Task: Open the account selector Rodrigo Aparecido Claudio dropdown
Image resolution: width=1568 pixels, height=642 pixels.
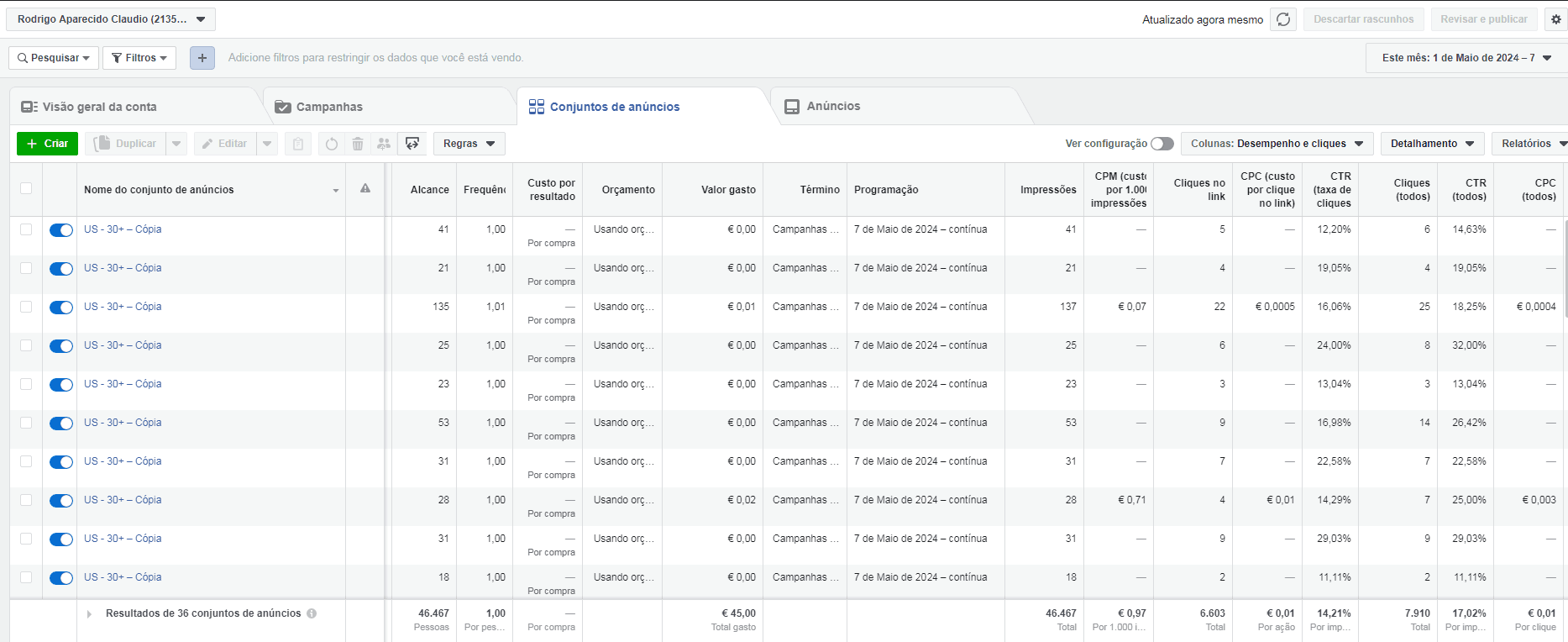Action: coord(111,19)
